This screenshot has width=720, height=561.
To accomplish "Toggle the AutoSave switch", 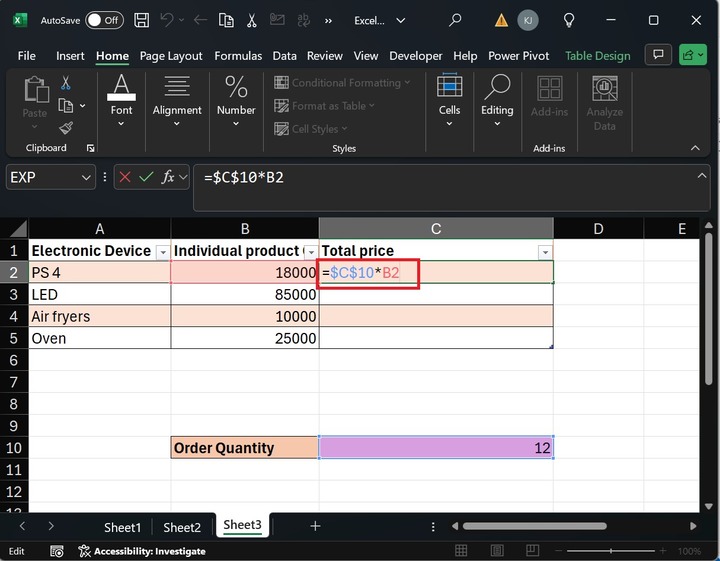I will tap(104, 20).
